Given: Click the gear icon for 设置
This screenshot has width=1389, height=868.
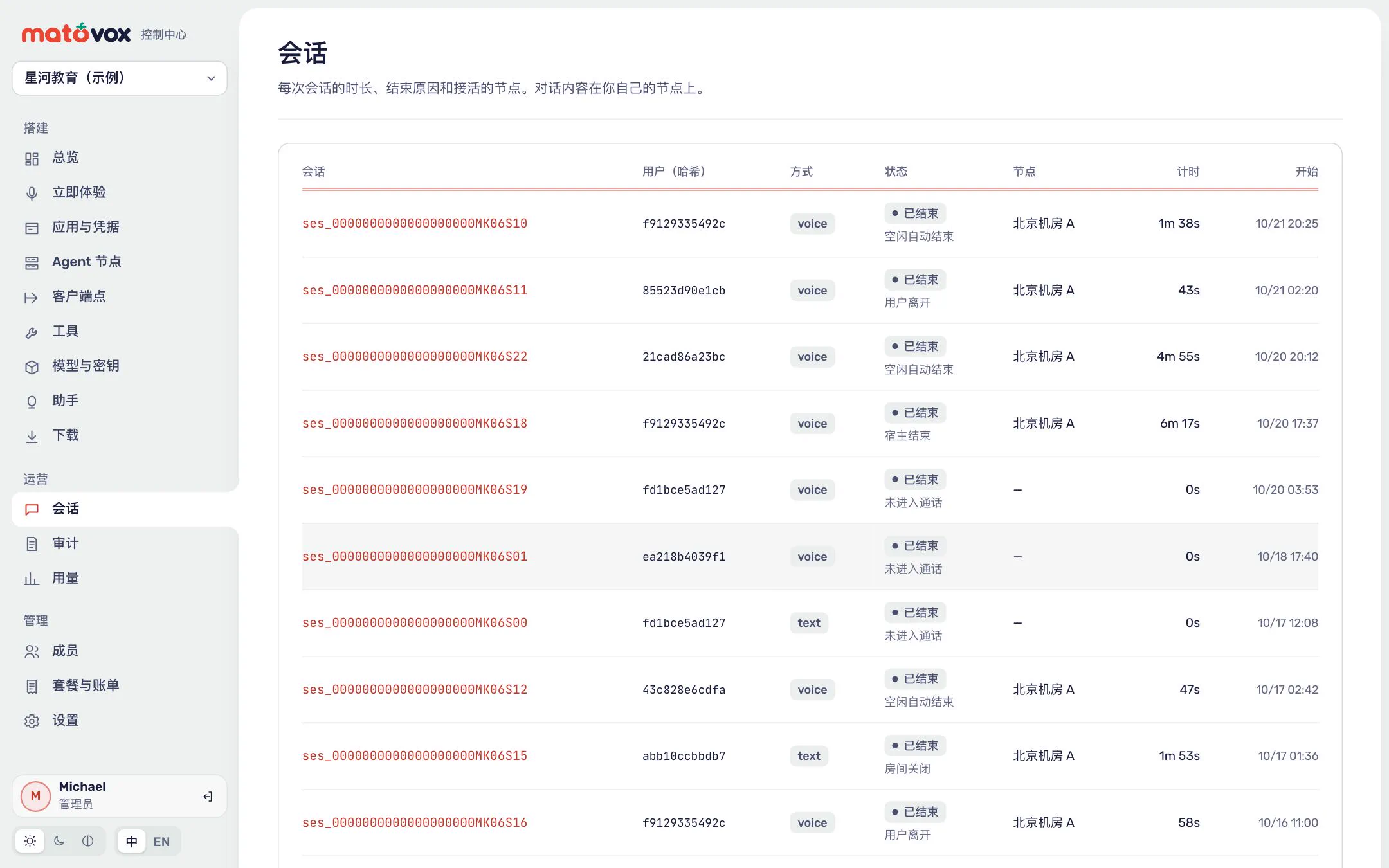Looking at the screenshot, I should (32, 721).
